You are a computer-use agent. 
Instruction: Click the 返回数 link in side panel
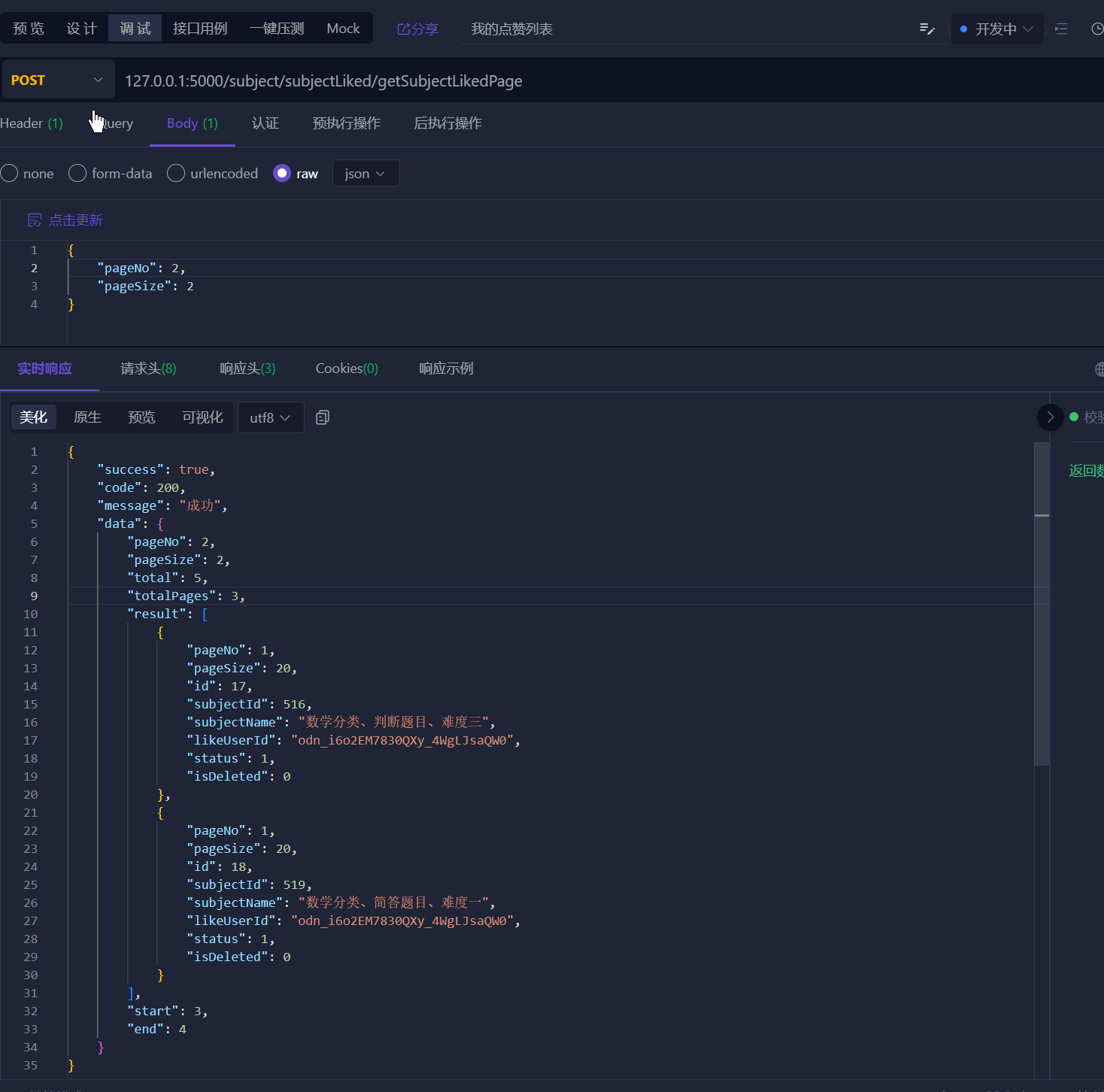(x=1086, y=471)
